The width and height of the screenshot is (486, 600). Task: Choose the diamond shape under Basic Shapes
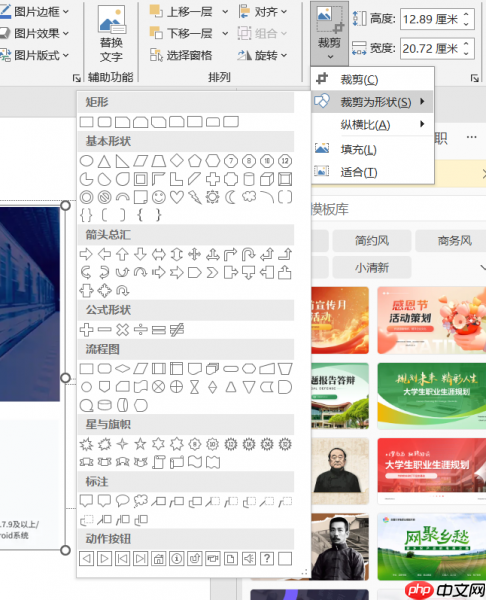click(x=177, y=161)
